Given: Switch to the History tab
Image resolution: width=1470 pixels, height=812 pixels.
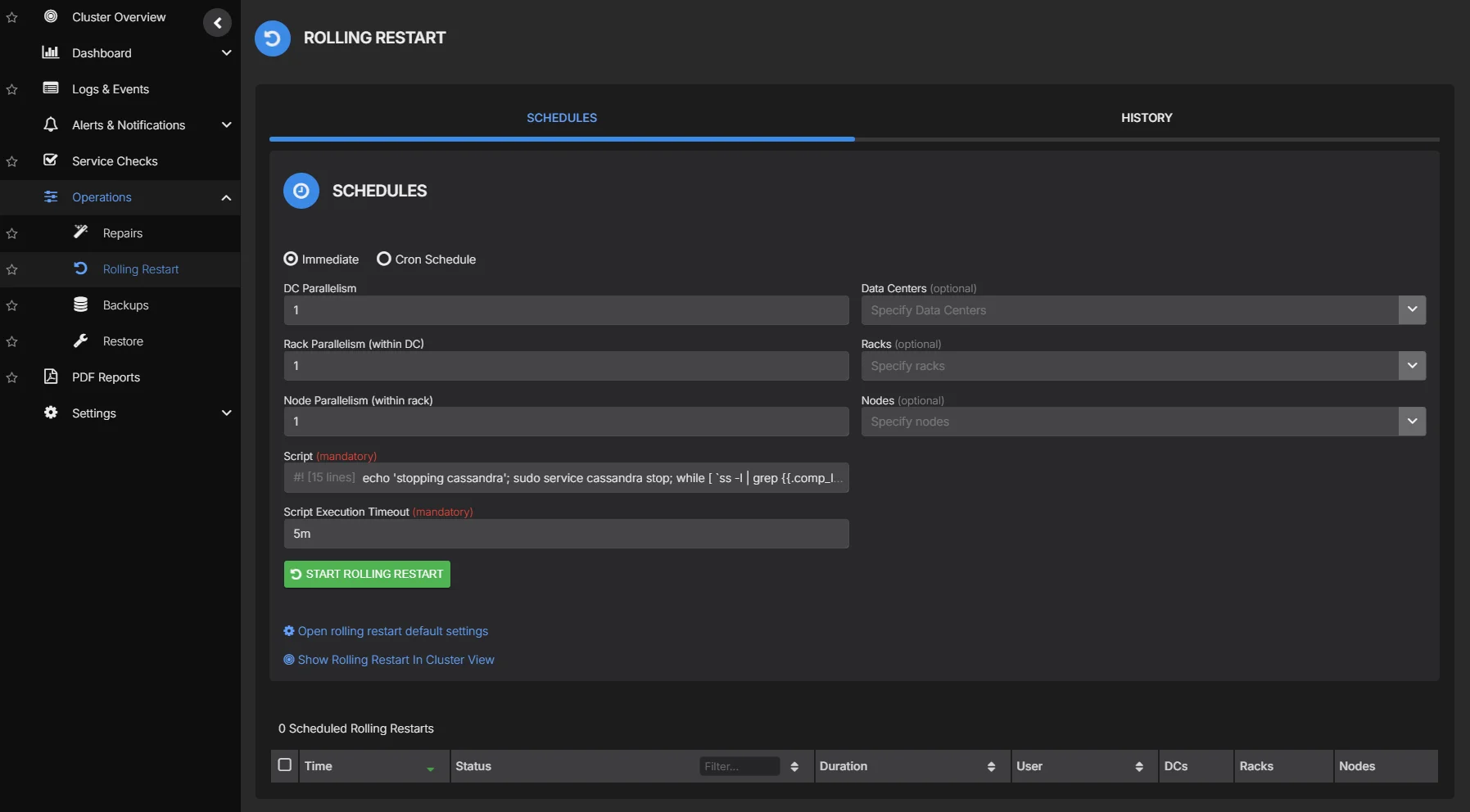Looking at the screenshot, I should (x=1147, y=118).
